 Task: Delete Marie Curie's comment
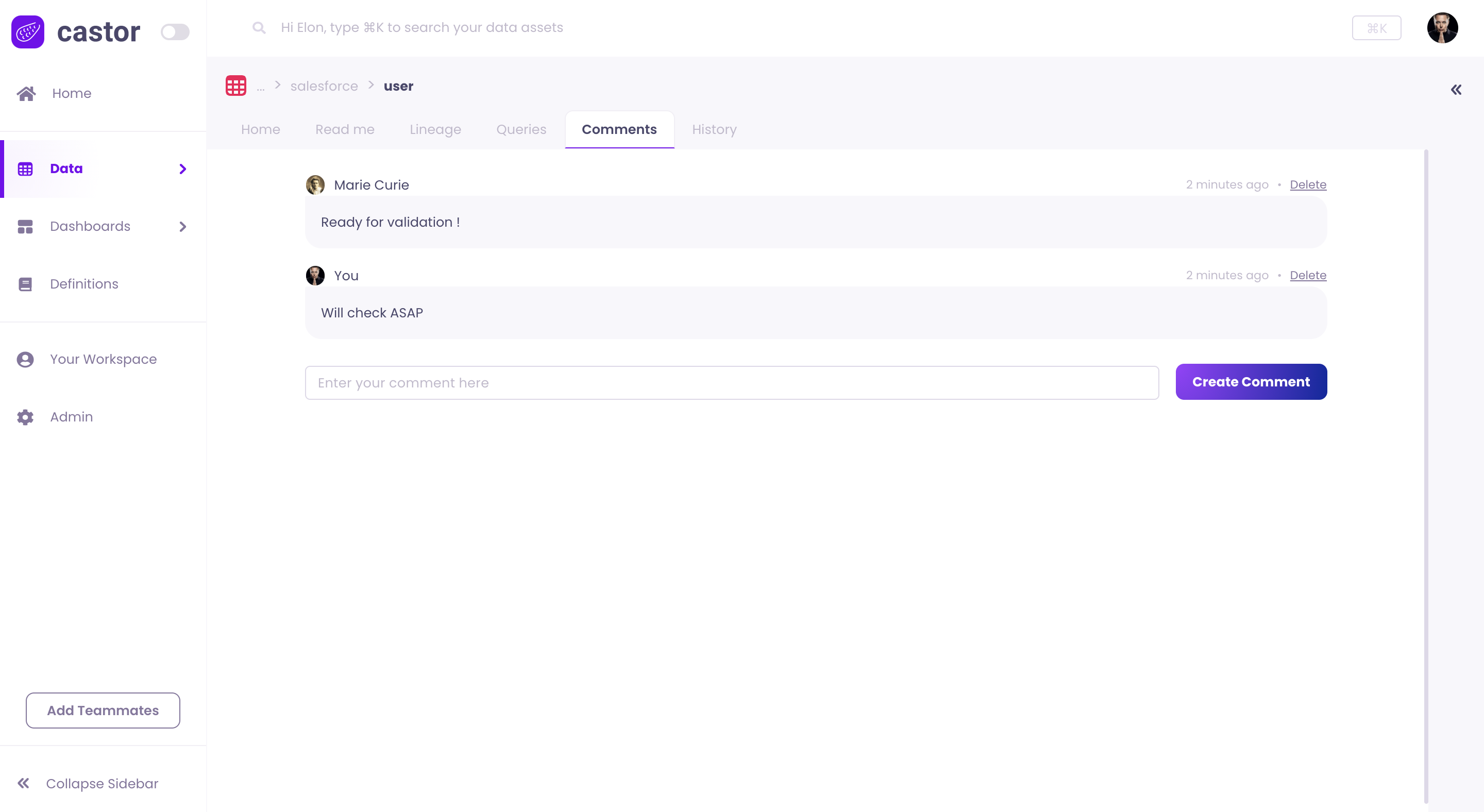(x=1308, y=185)
